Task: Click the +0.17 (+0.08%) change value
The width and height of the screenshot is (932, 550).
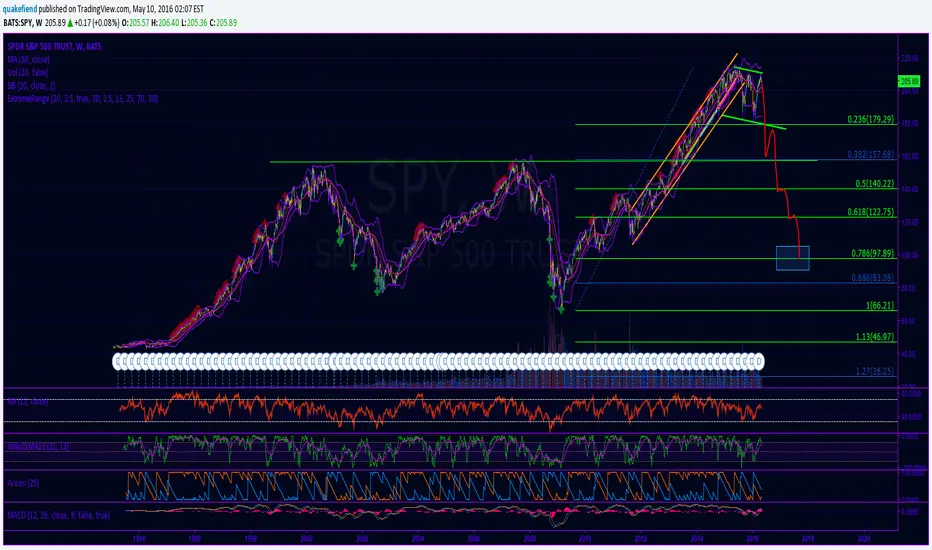Action: pos(96,23)
